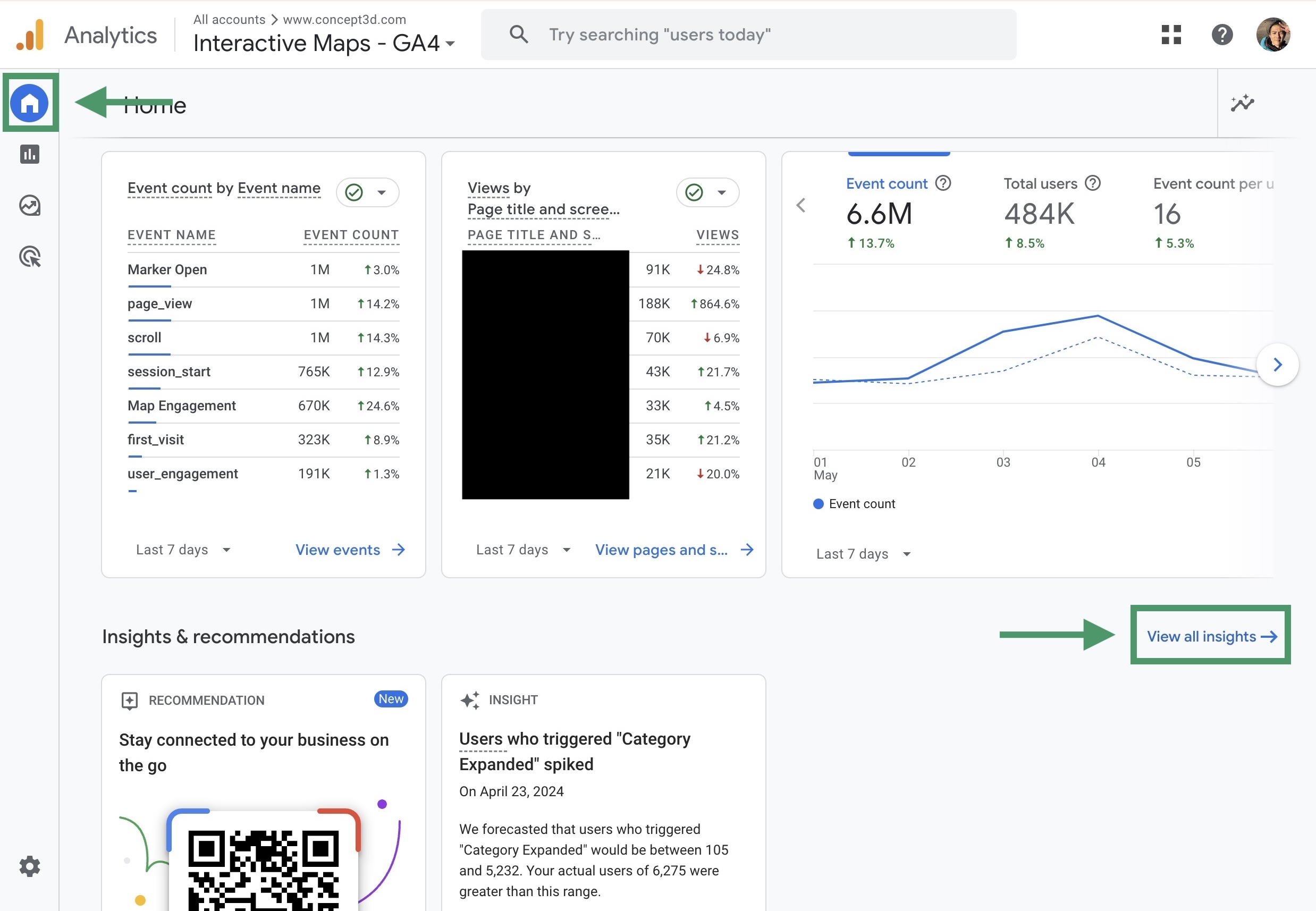The height and width of the screenshot is (911, 1316).
Task: Open the Explore icon in left sidebar
Action: coord(30,206)
